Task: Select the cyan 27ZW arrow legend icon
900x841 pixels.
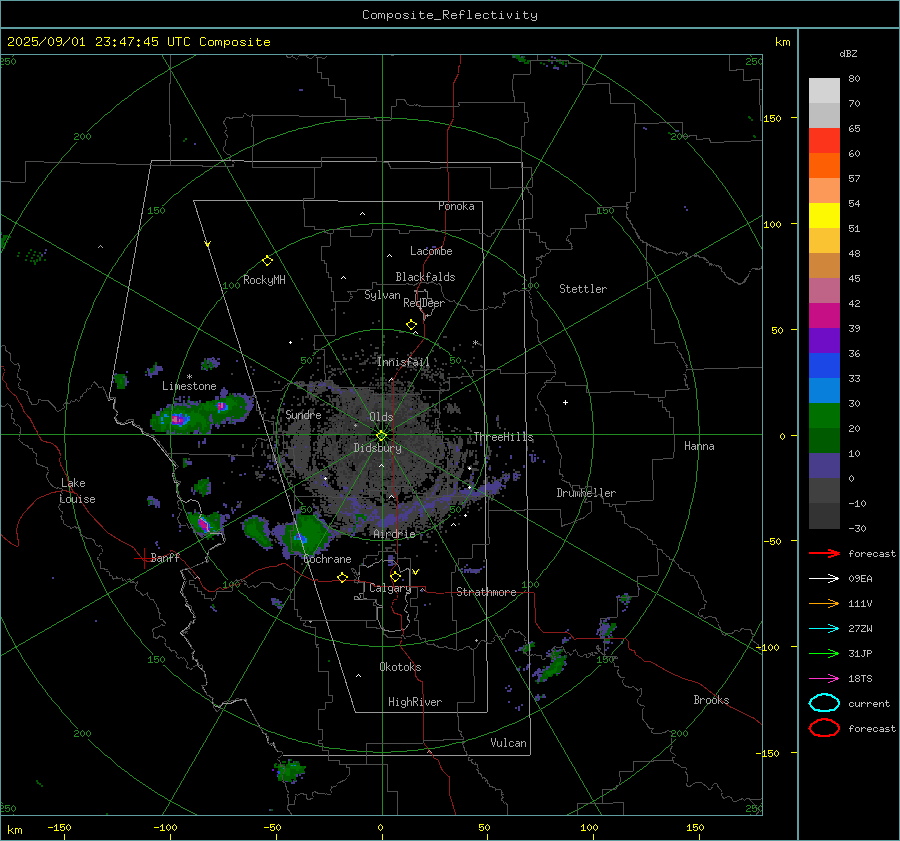Action: (x=824, y=629)
